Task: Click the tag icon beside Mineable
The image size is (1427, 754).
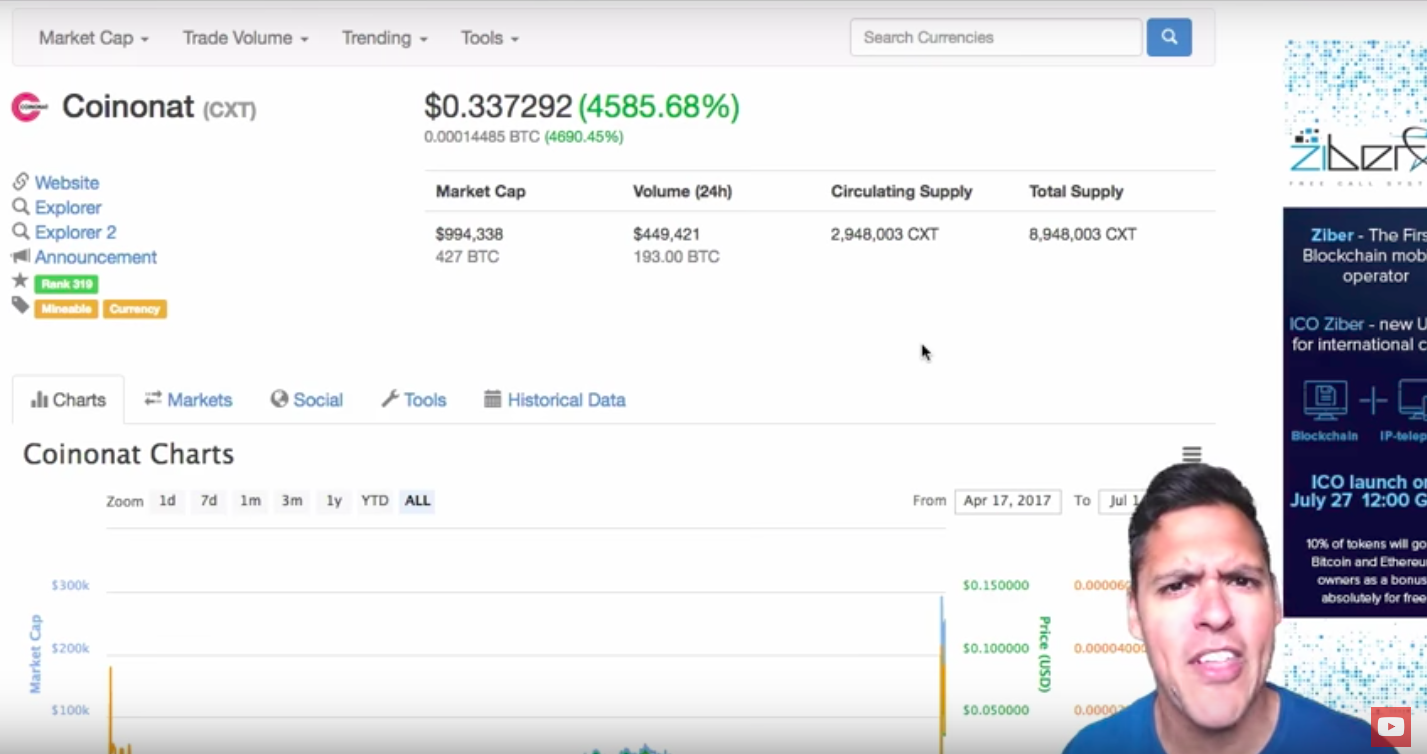Action: coord(20,305)
